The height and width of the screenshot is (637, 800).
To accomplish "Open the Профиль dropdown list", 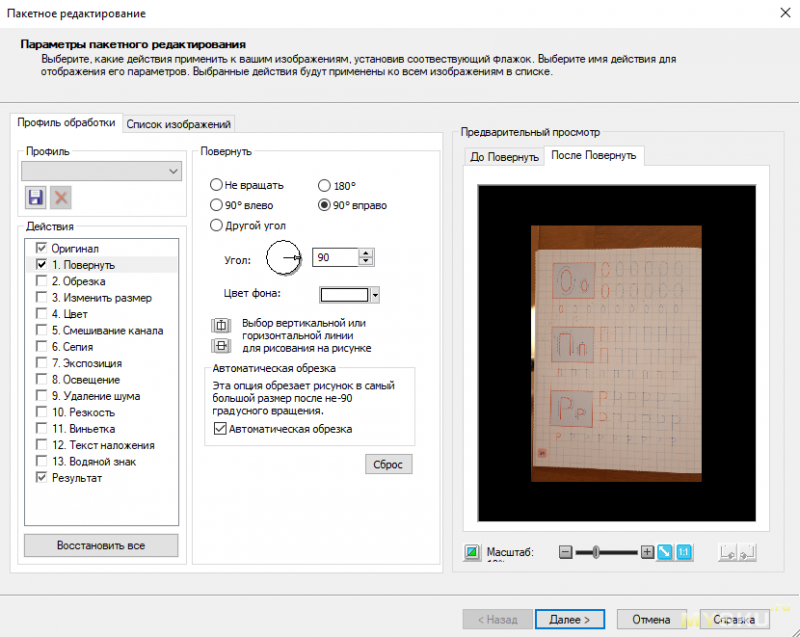I will [174, 172].
